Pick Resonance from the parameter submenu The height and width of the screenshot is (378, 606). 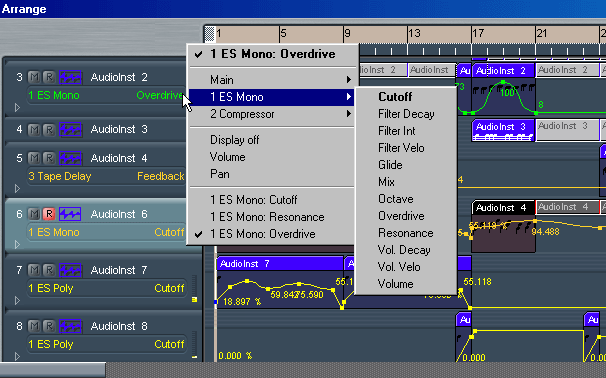pyautogui.click(x=405, y=233)
